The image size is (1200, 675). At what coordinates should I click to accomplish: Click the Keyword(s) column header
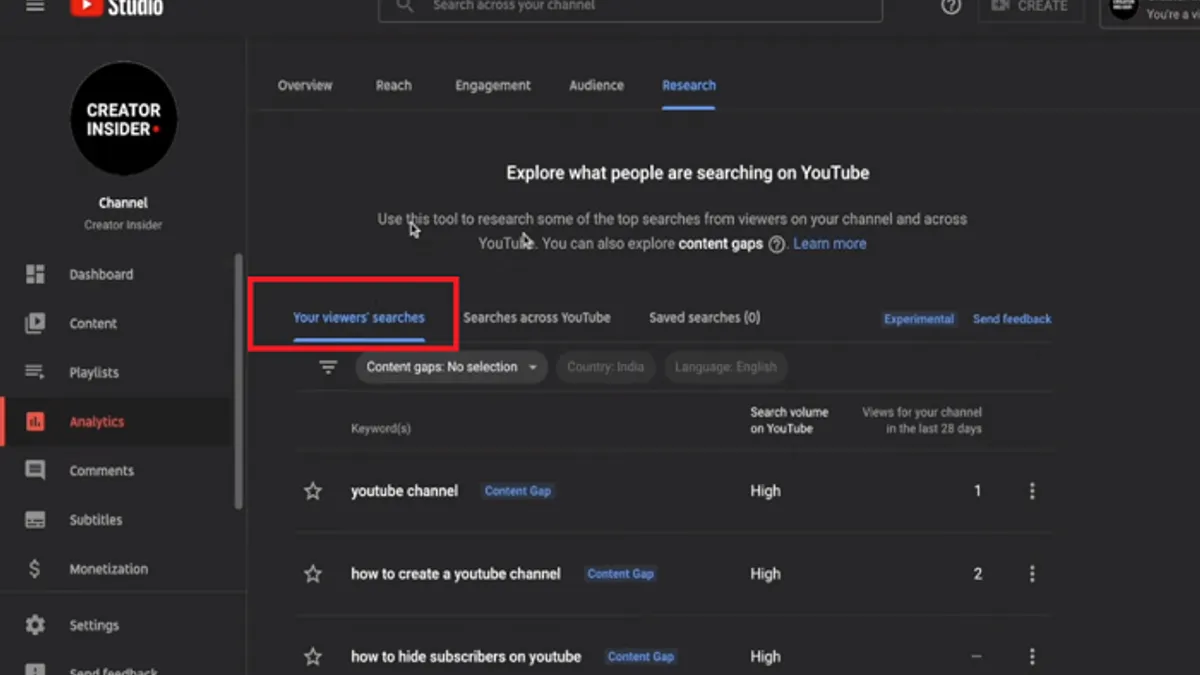click(381, 429)
